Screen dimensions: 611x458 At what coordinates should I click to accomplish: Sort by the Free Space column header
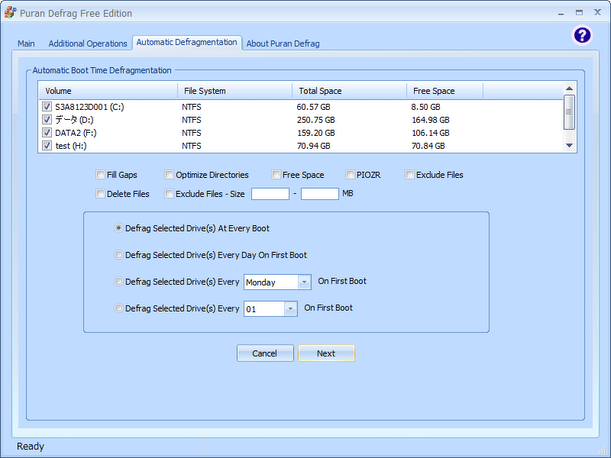pyautogui.click(x=445, y=91)
